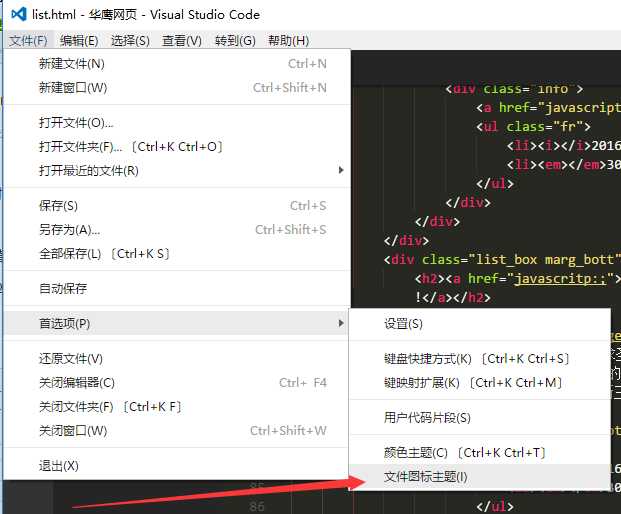Image resolution: width=621 pixels, height=514 pixels.
Task: Click 另存为(A)... menu entry
Action: click(177, 230)
